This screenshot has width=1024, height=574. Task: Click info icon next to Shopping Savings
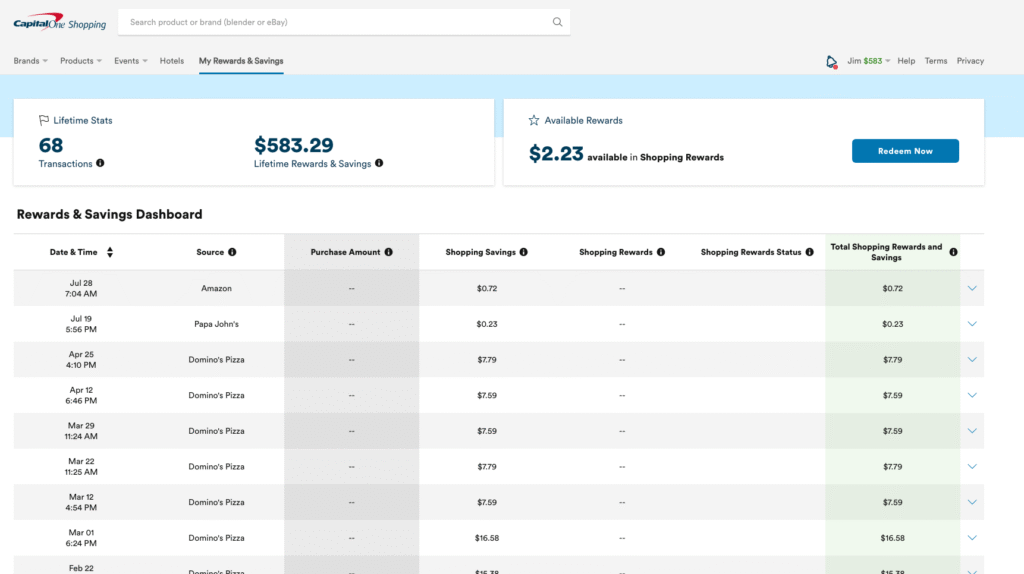(523, 253)
